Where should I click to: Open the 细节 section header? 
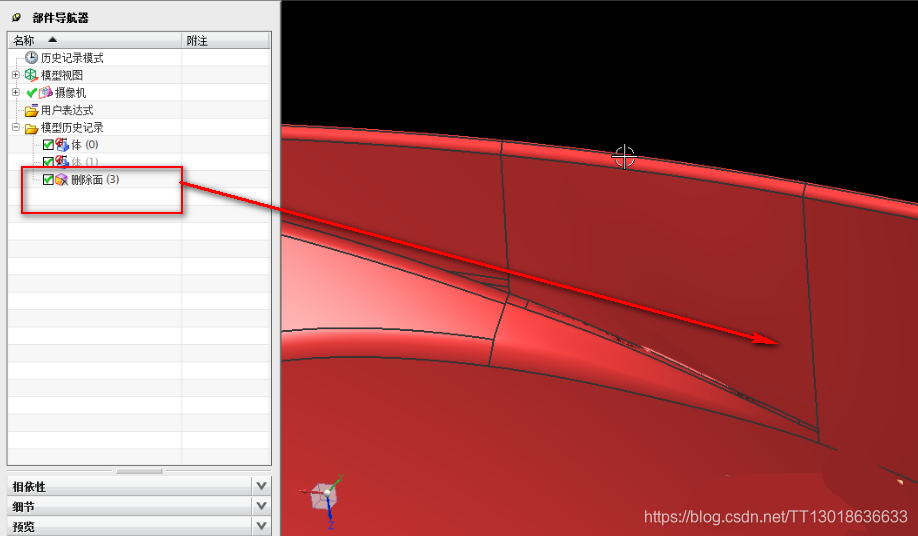139,506
